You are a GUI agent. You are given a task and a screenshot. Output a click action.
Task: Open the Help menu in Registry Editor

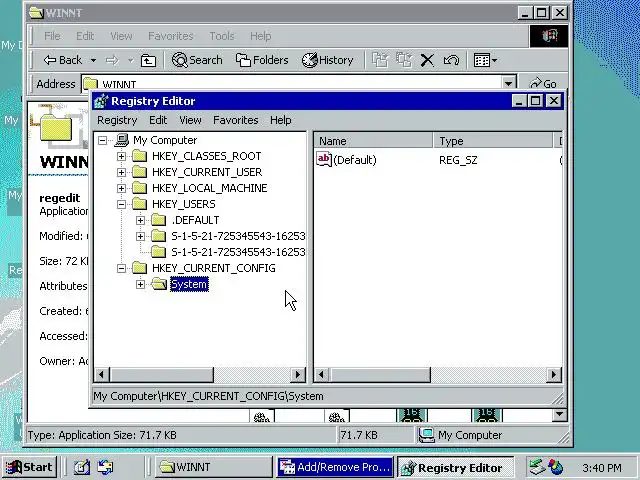(280, 120)
